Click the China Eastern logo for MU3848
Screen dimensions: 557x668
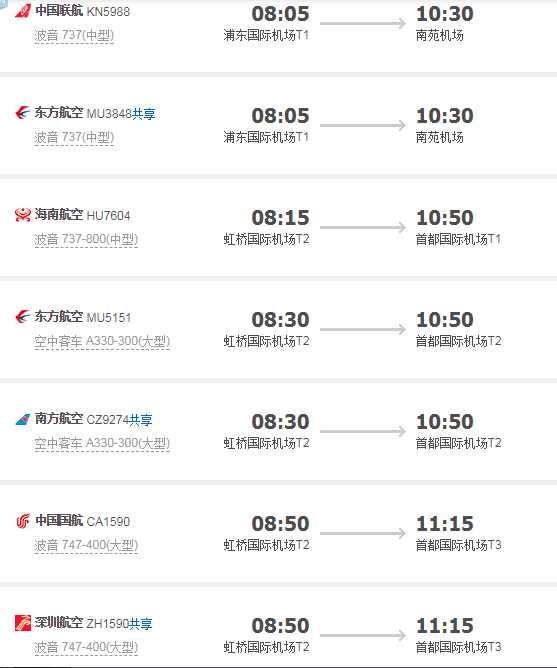(23, 113)
